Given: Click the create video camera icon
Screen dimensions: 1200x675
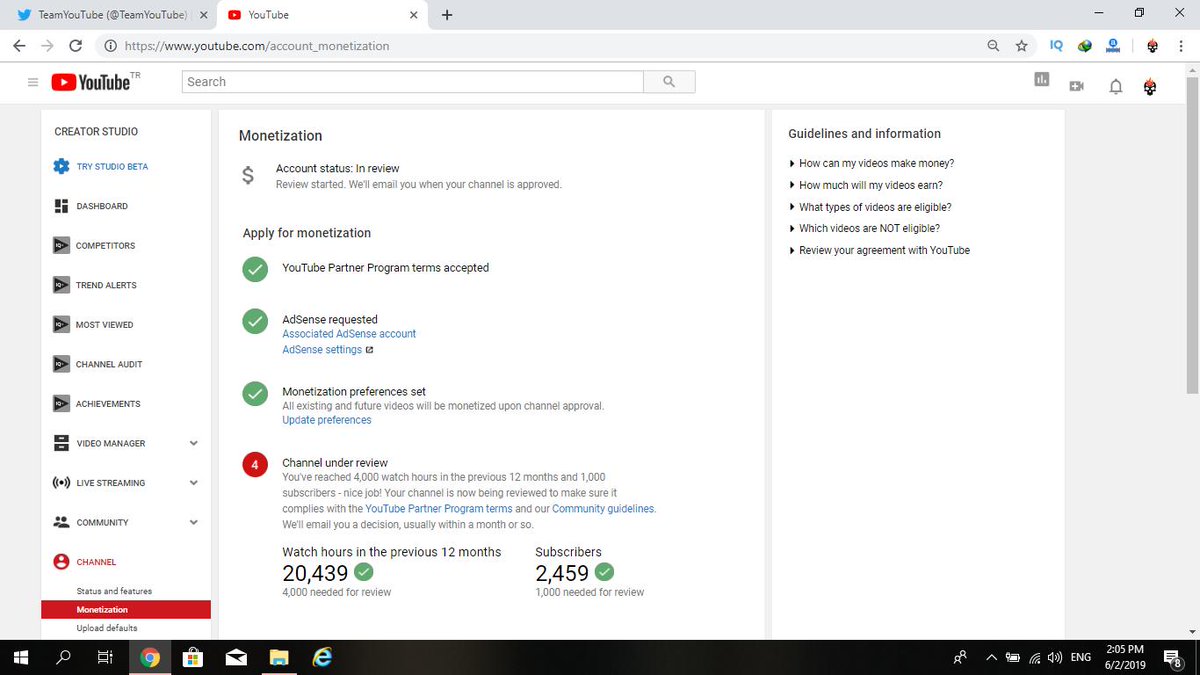Looking at the screenshot, I should tap(1076, 86).
